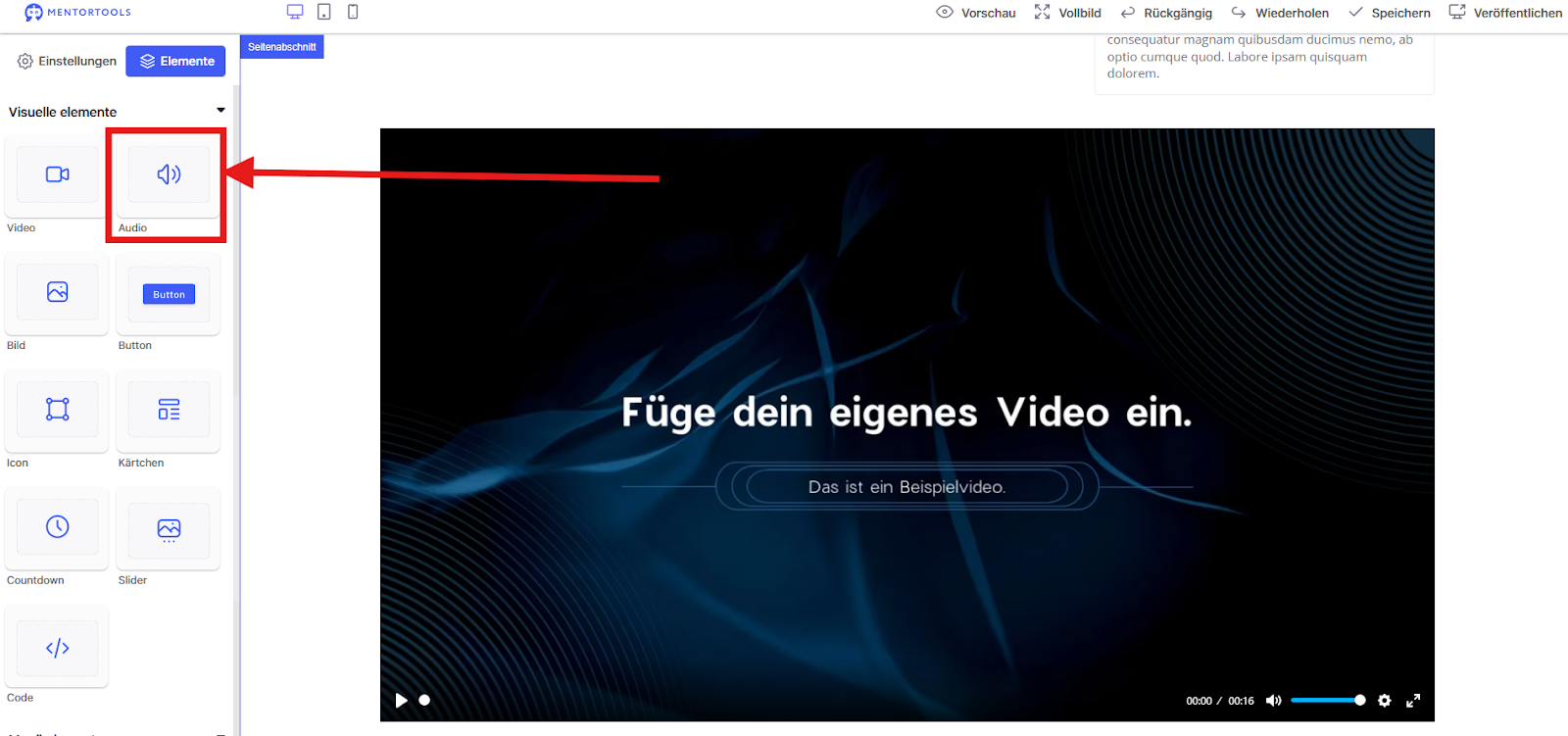1568x736 pixels.
Task: Redo with Wiederholen
Action: click(x=1280, y=13)
